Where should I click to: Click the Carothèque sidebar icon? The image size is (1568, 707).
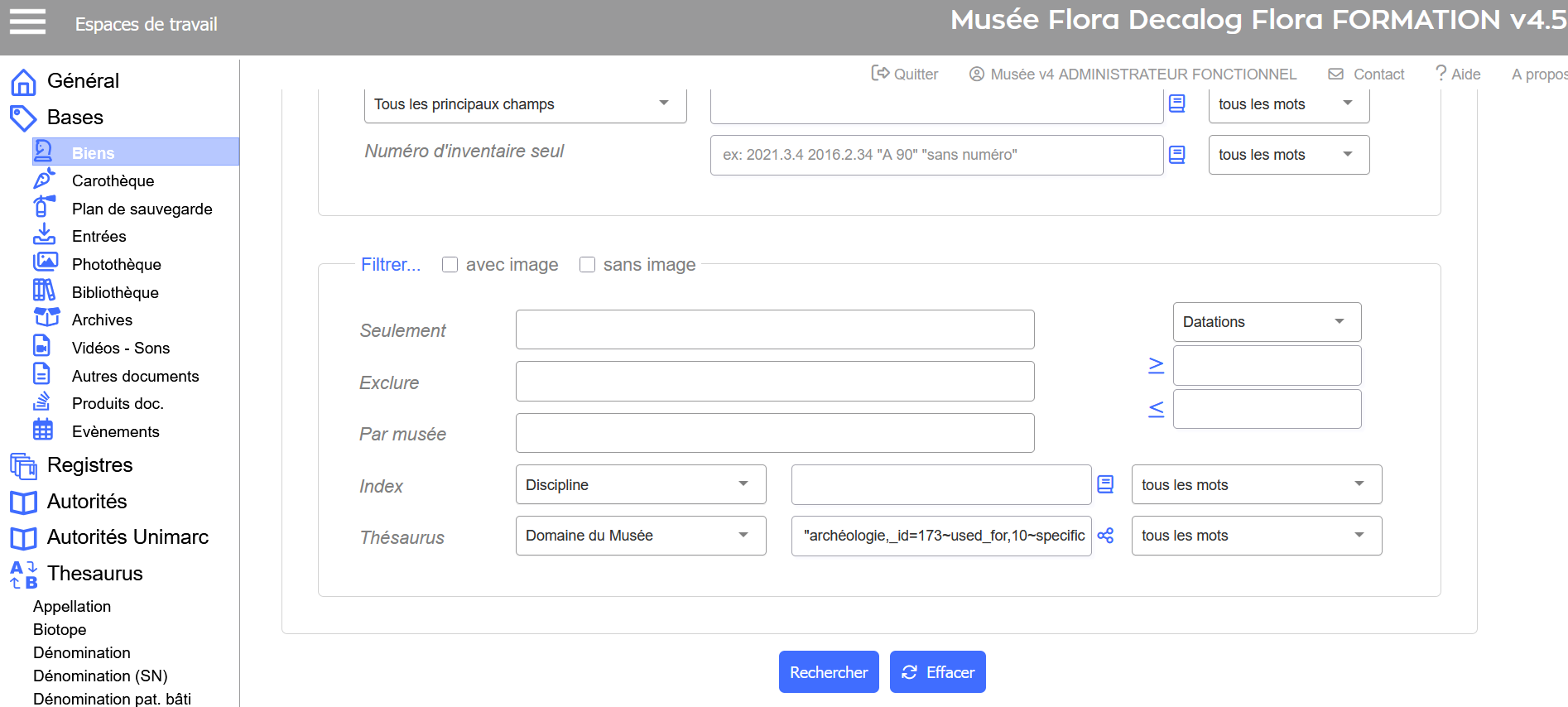pos(44,179)
